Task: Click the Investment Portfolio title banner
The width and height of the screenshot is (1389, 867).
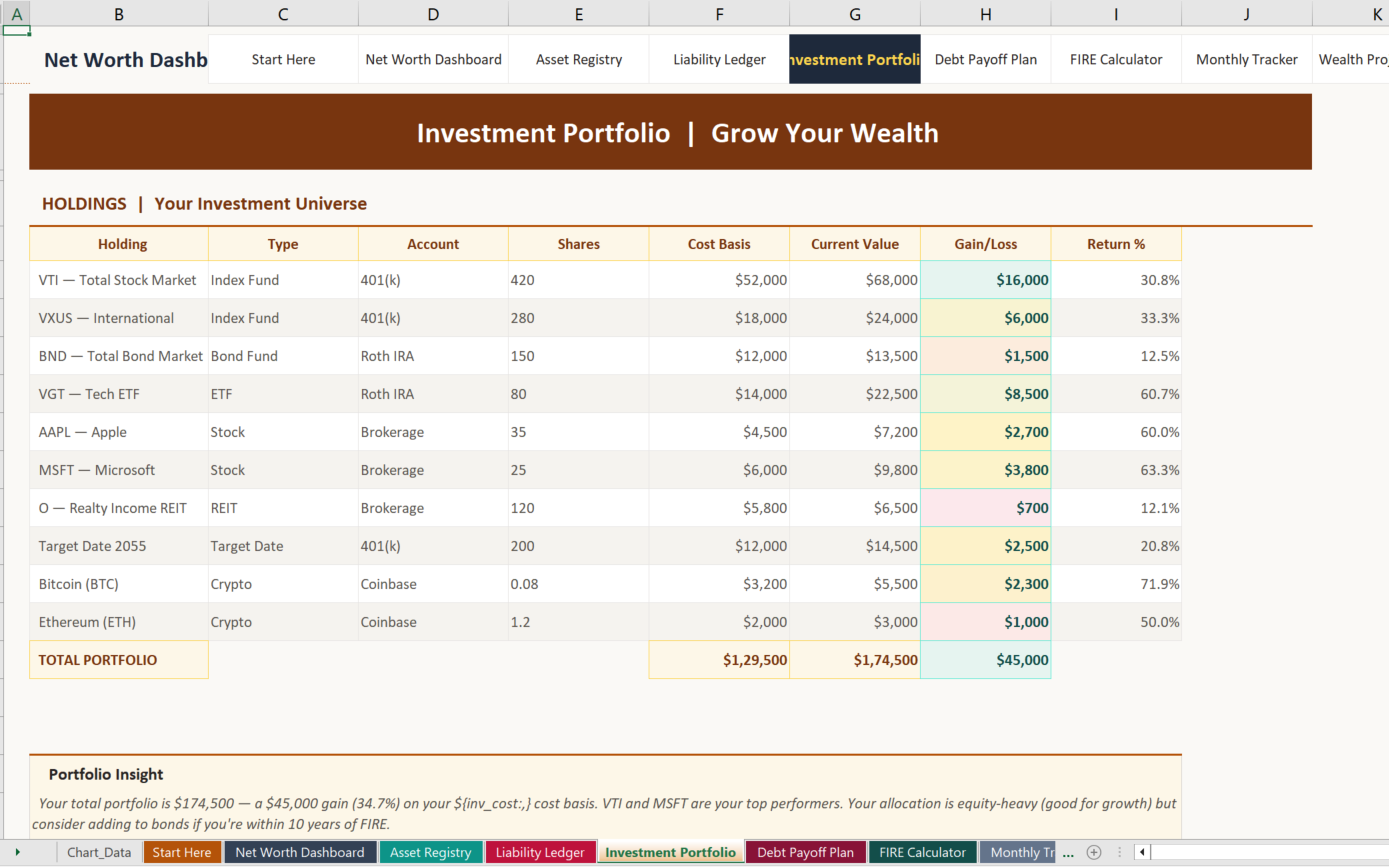Action: click(x=670, y=132)
